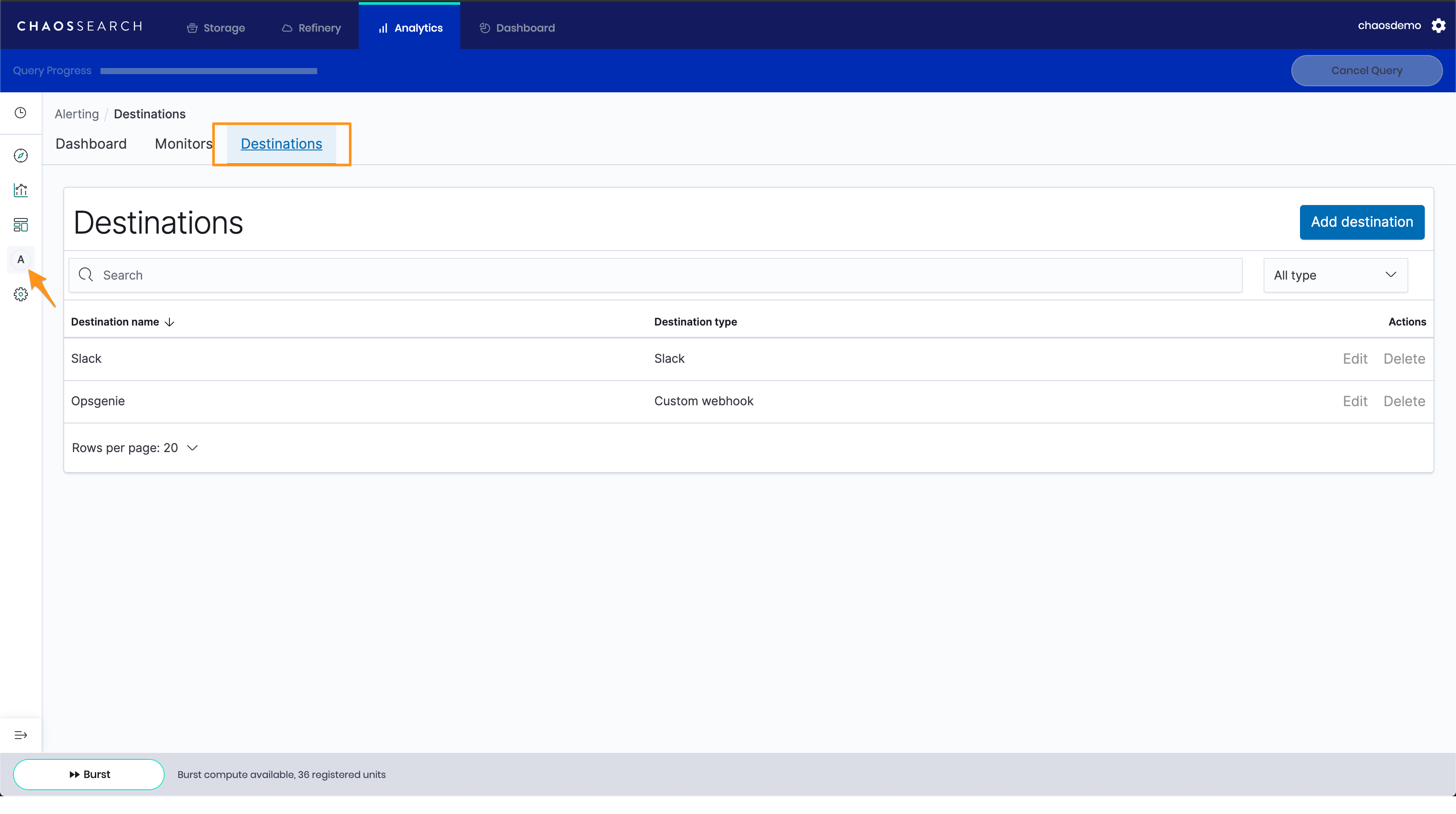
Task: Expand the sidebar navigation arrow icon
Action: (x=20, y=735)
